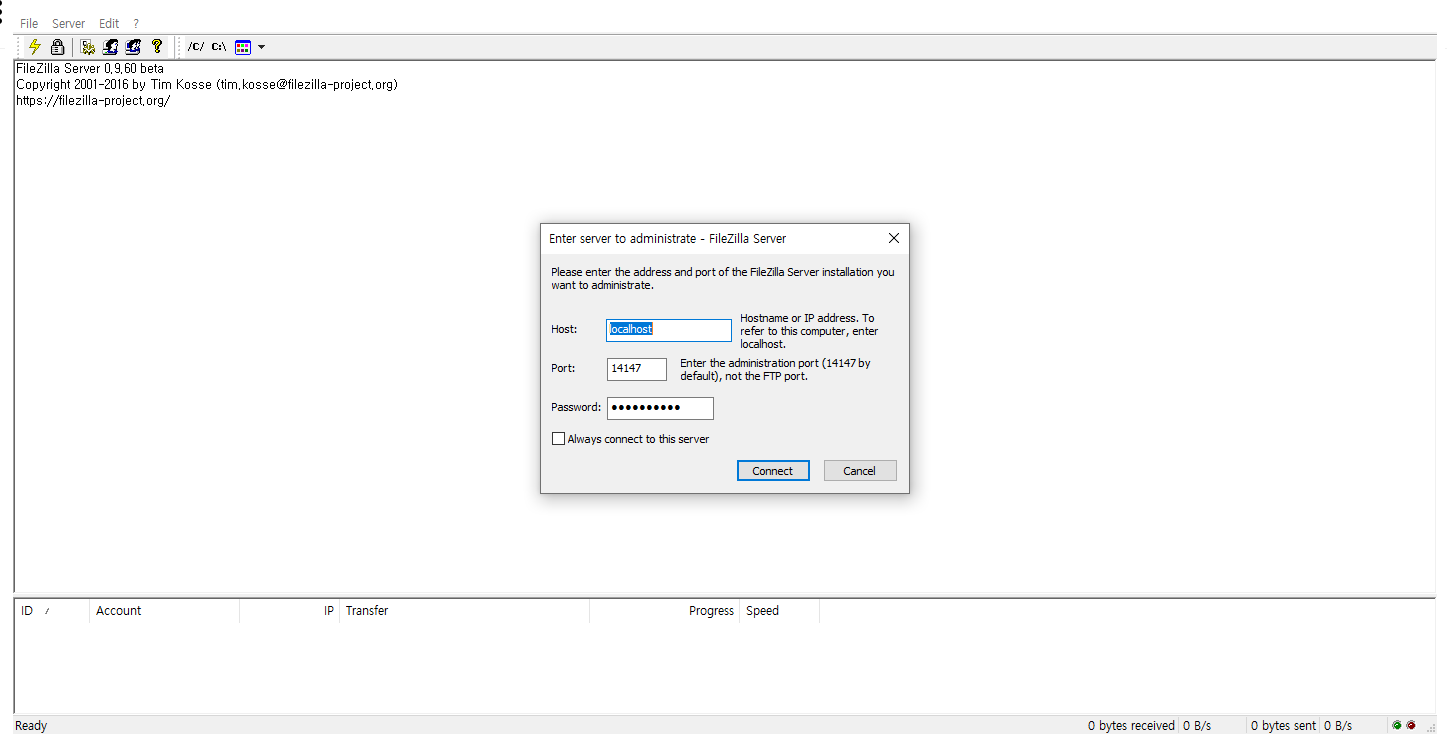Click the FileZilla Server 0.9.60 beta line
The height and width of the screenshot is (750, 1447).
pos(90,69)
